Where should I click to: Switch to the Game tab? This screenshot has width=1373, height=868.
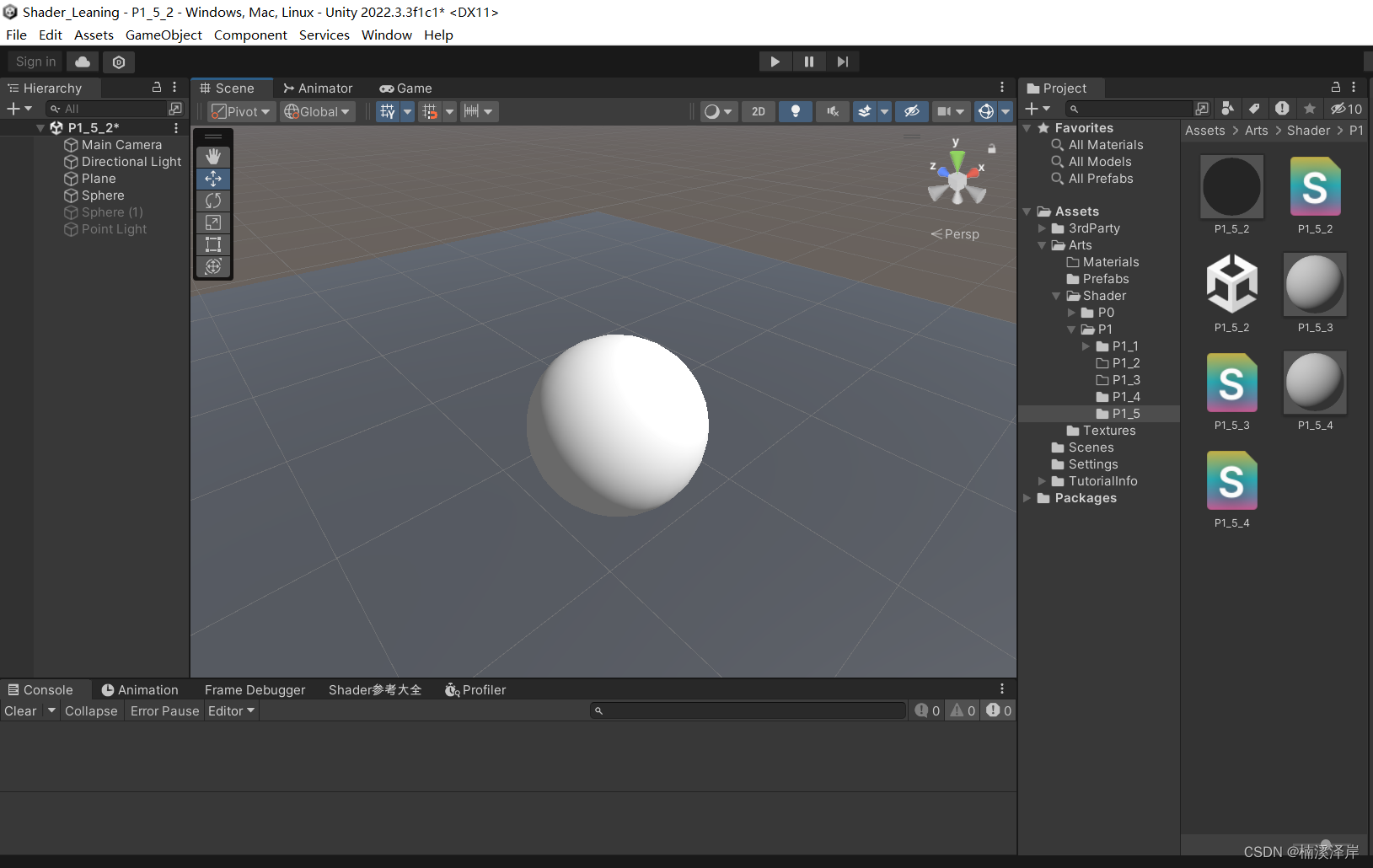406,88
